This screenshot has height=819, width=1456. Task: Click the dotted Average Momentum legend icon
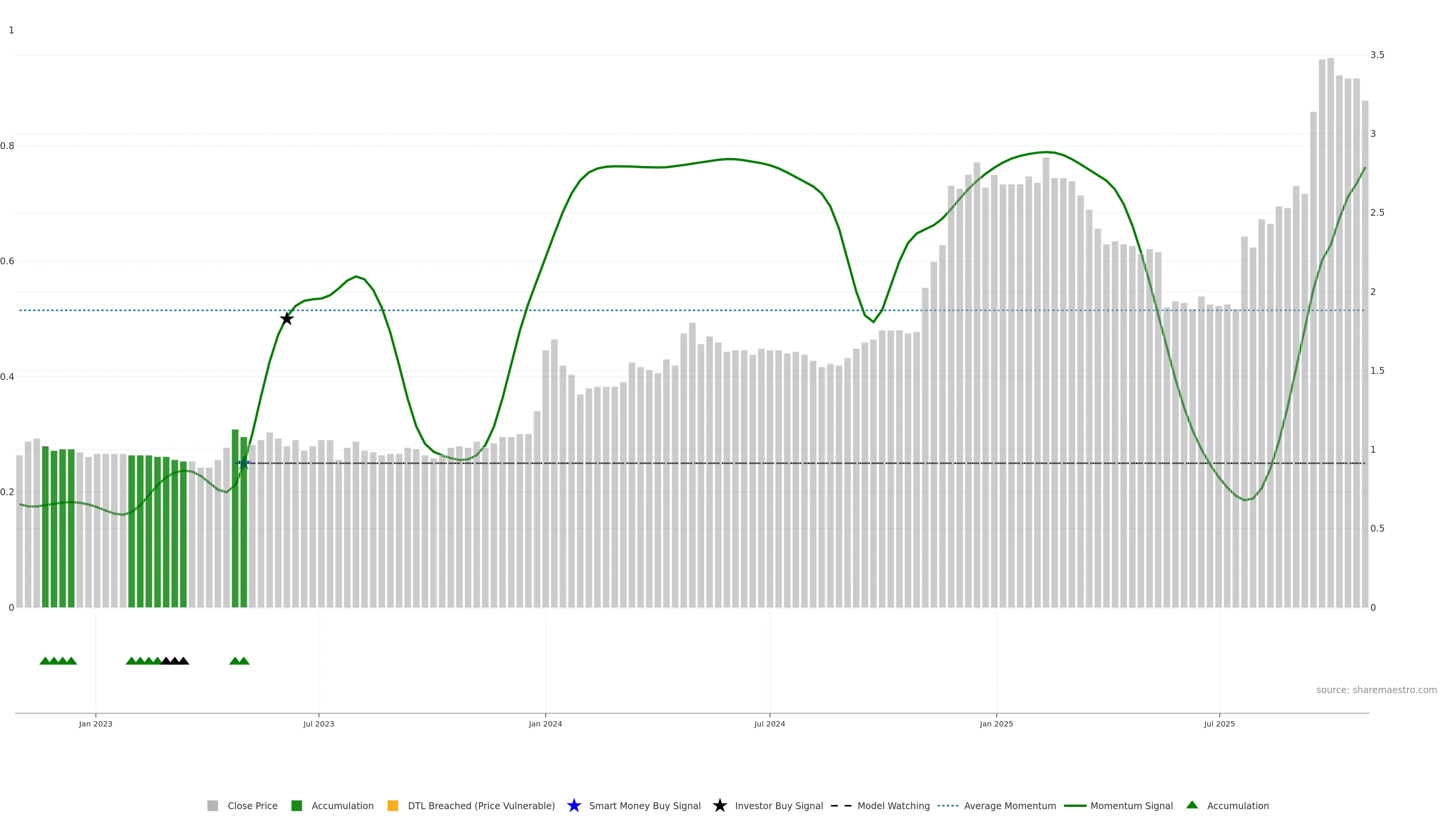[x=948, y=805]
